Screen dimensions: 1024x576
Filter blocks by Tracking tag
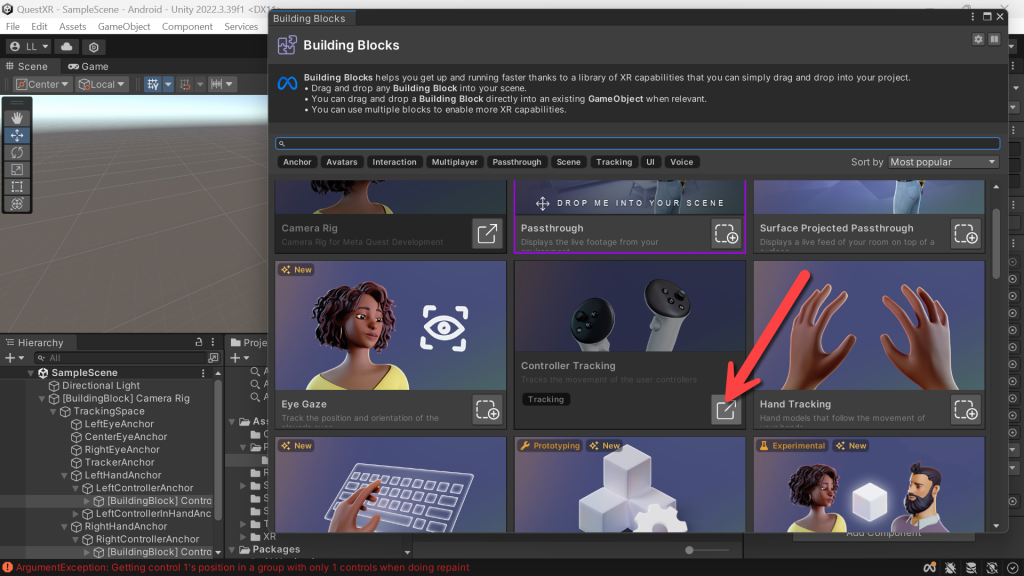(614, 162)
